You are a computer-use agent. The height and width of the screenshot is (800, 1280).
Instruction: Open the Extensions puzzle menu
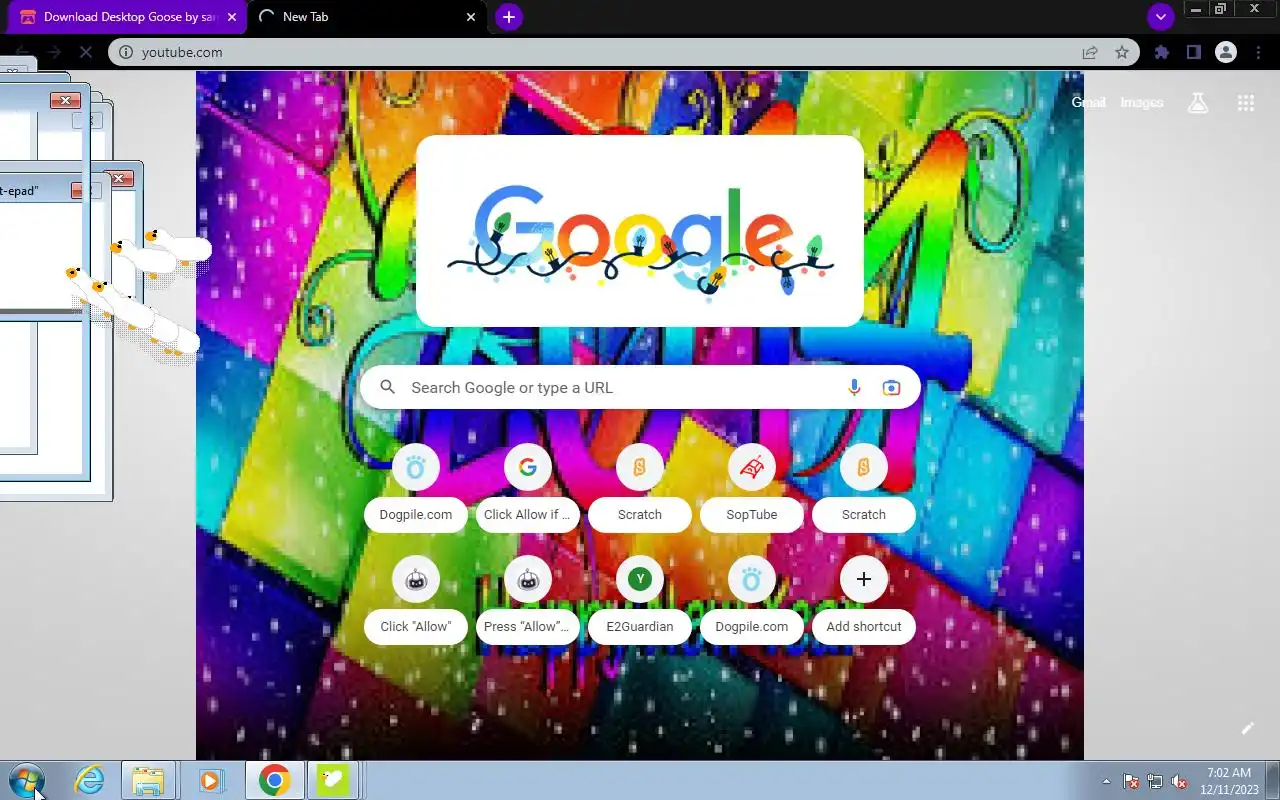pos(1161,52)
